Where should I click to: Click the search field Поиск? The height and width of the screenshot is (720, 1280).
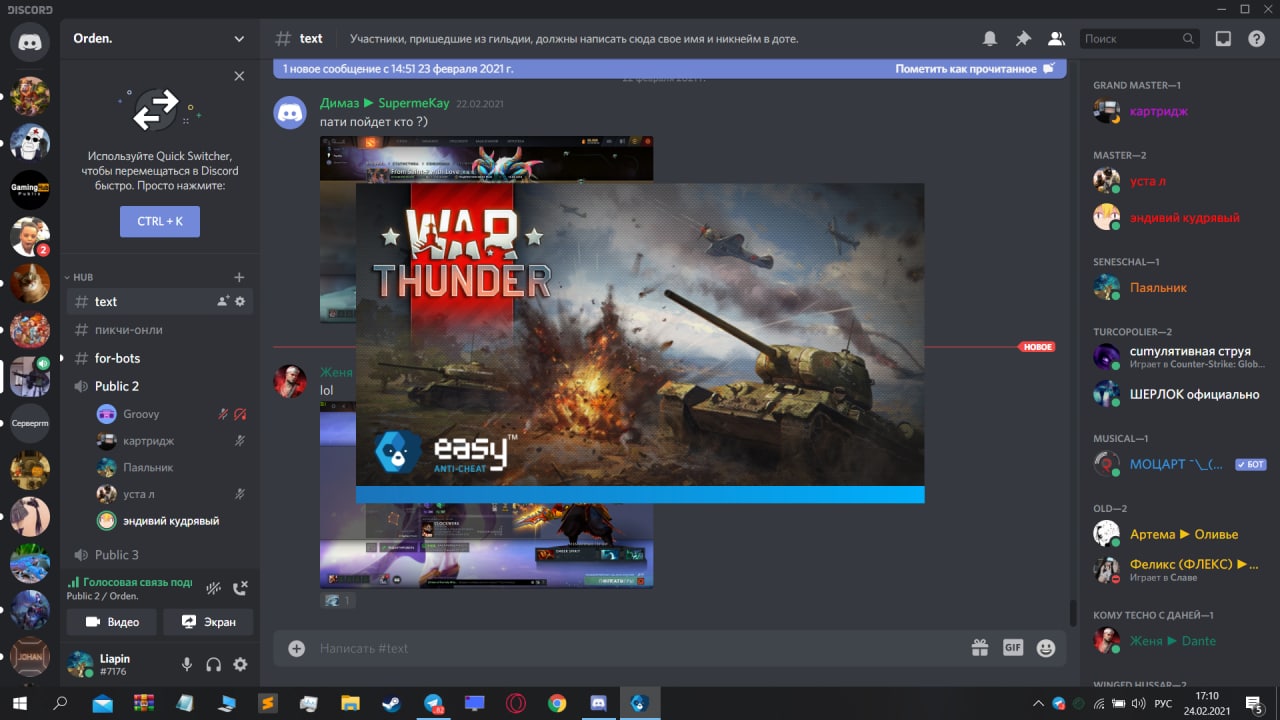coord(1139,39)
